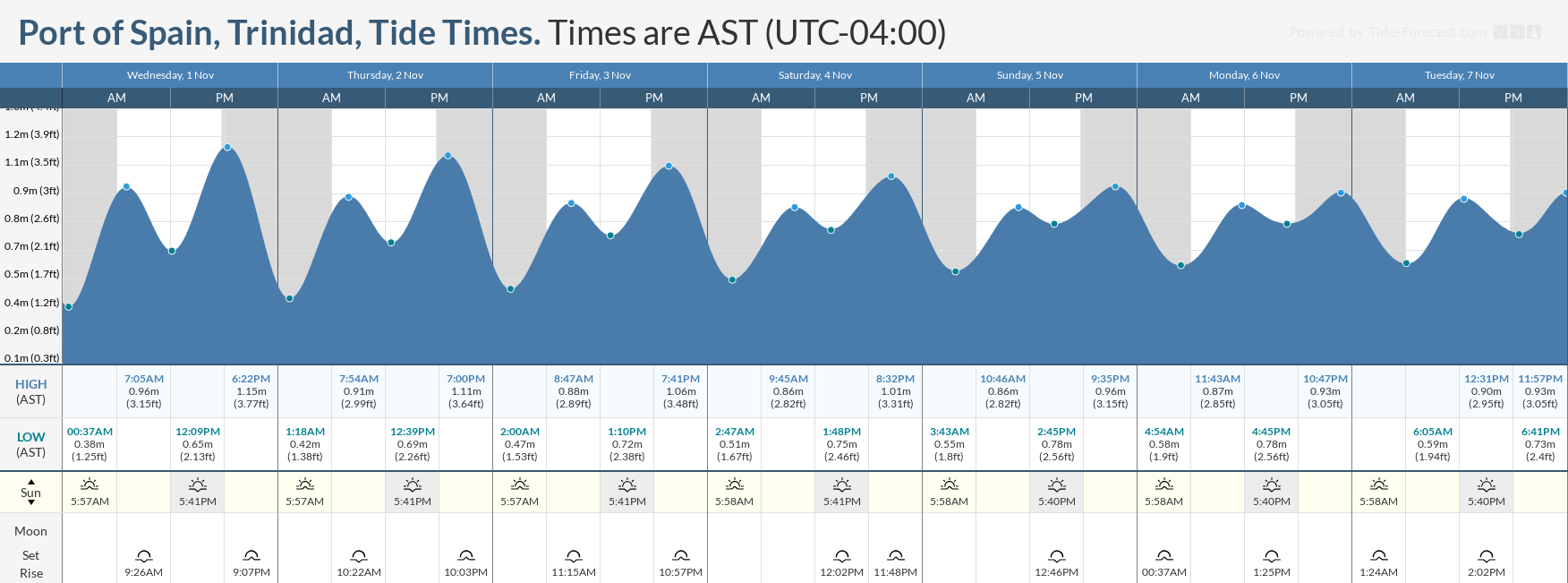Click the Wednesday 6:22PM high tide peak marker
This screenshot has width=1568, height=583.
(227, 148)
